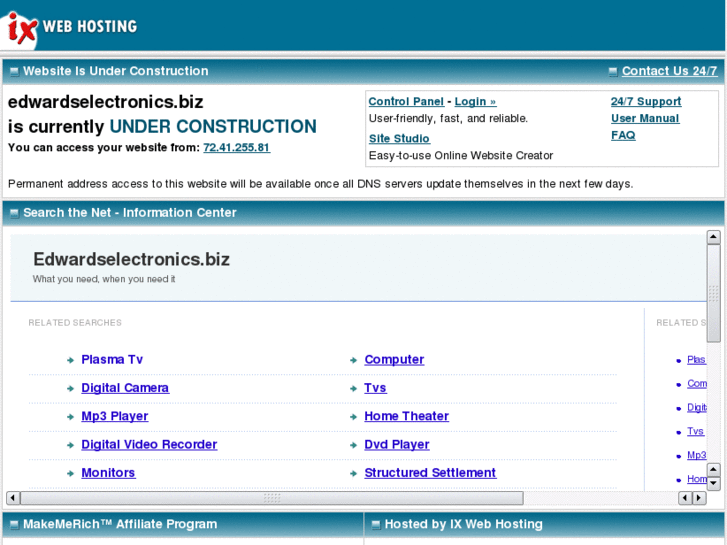Click arrow icon beside Structured Settlement
This screenshot has width=727, height=545.
(354, 474)
